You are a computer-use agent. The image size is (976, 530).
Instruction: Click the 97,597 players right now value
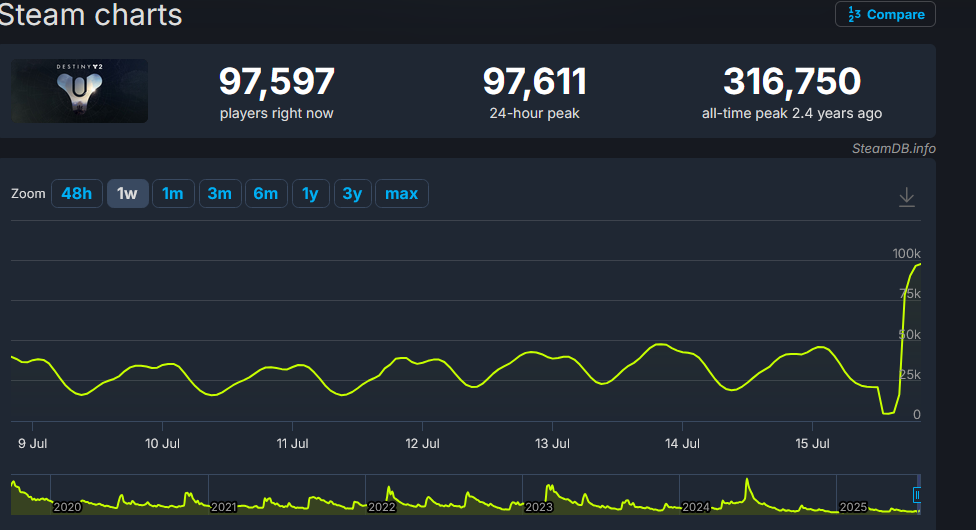[276, 81]
